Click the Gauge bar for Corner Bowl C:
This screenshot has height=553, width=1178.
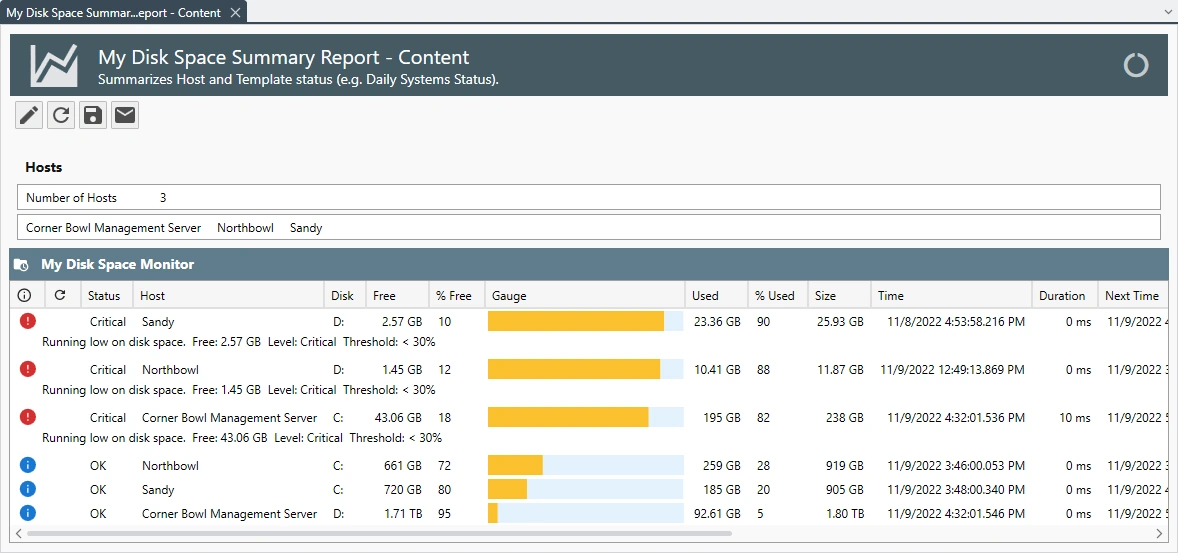[x=585, y=417]
